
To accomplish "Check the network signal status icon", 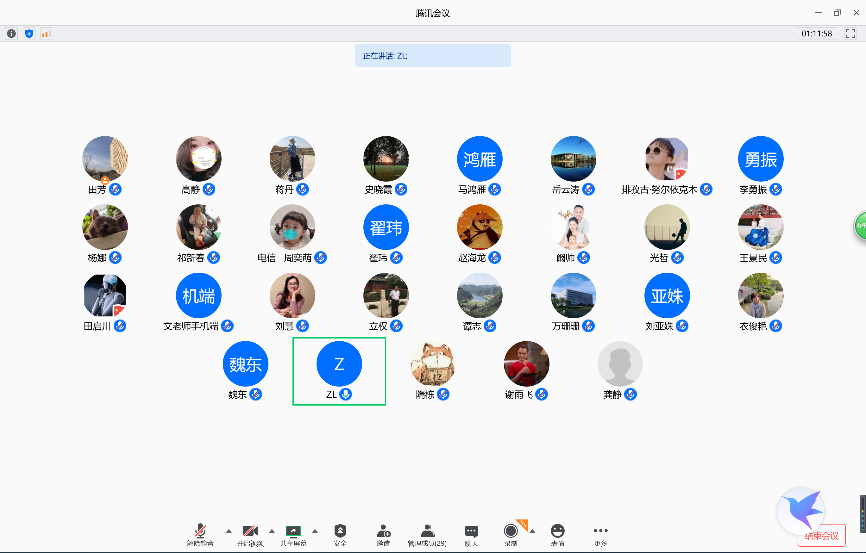I will tap(45, 33).
